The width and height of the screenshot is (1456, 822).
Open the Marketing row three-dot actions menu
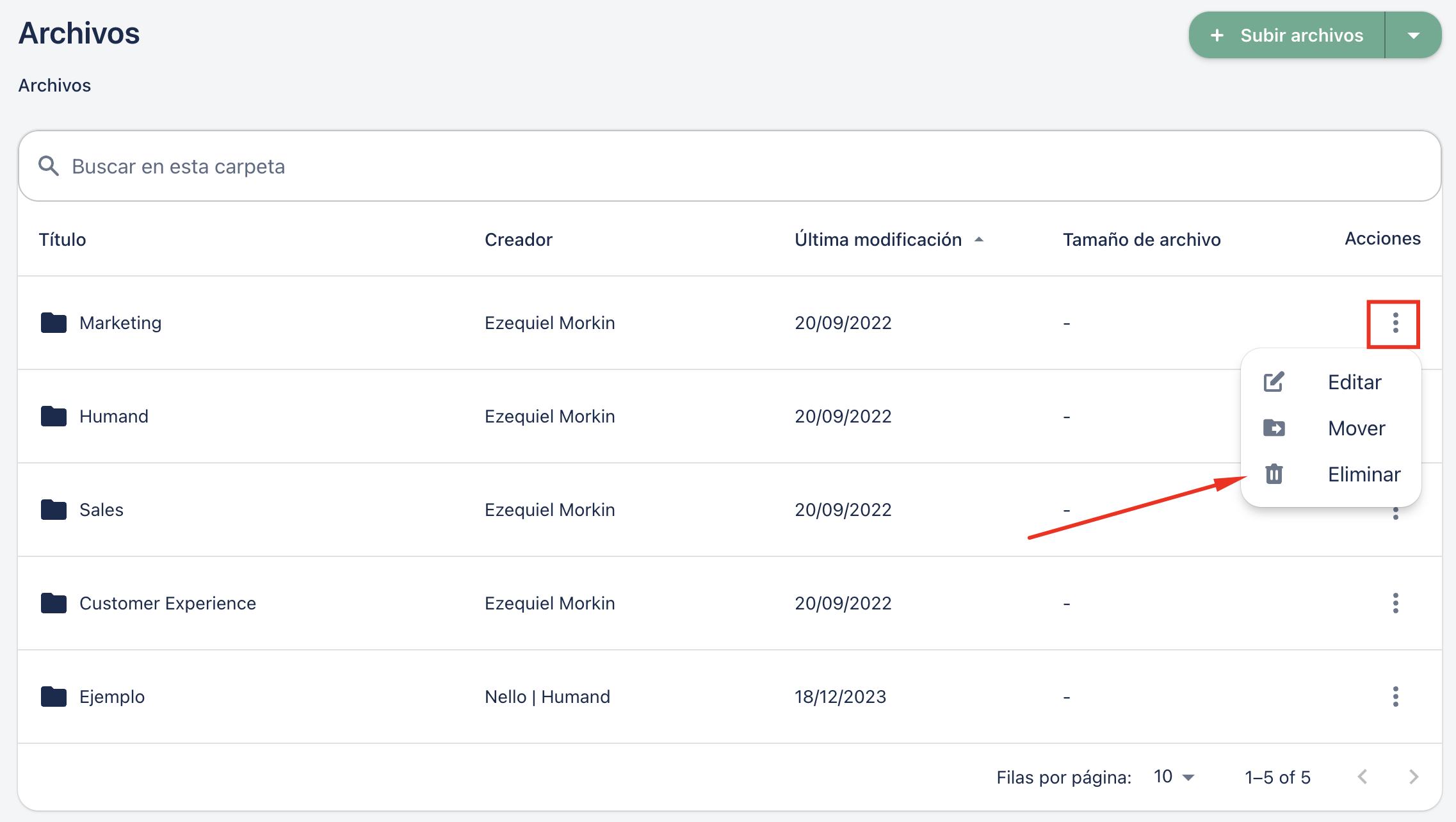click(1395, 323)
